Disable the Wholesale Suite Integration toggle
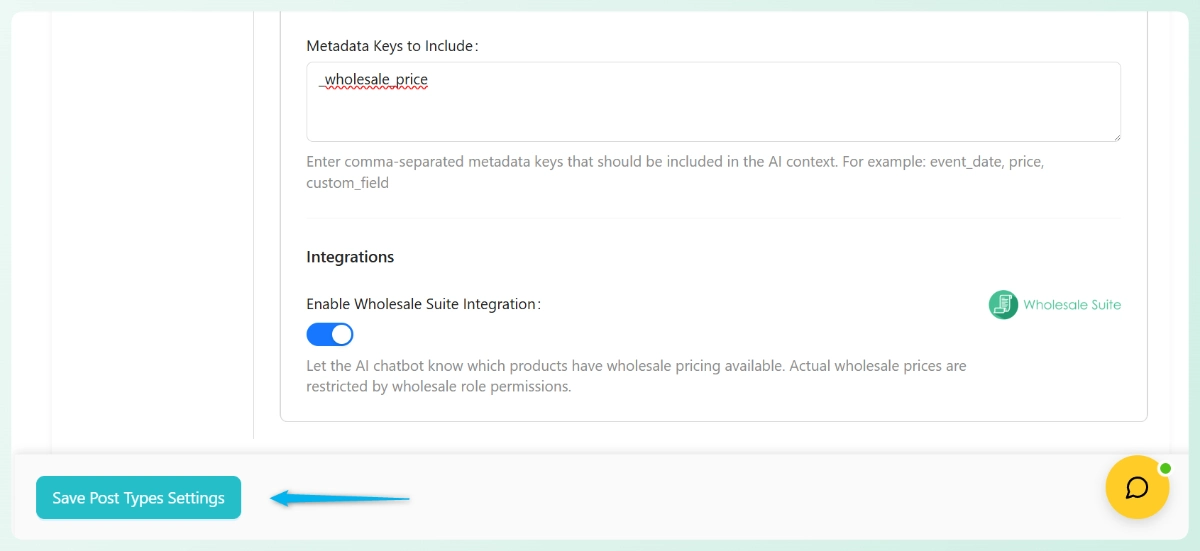This screenshot has height=551, width=1200. click(330, 334)
